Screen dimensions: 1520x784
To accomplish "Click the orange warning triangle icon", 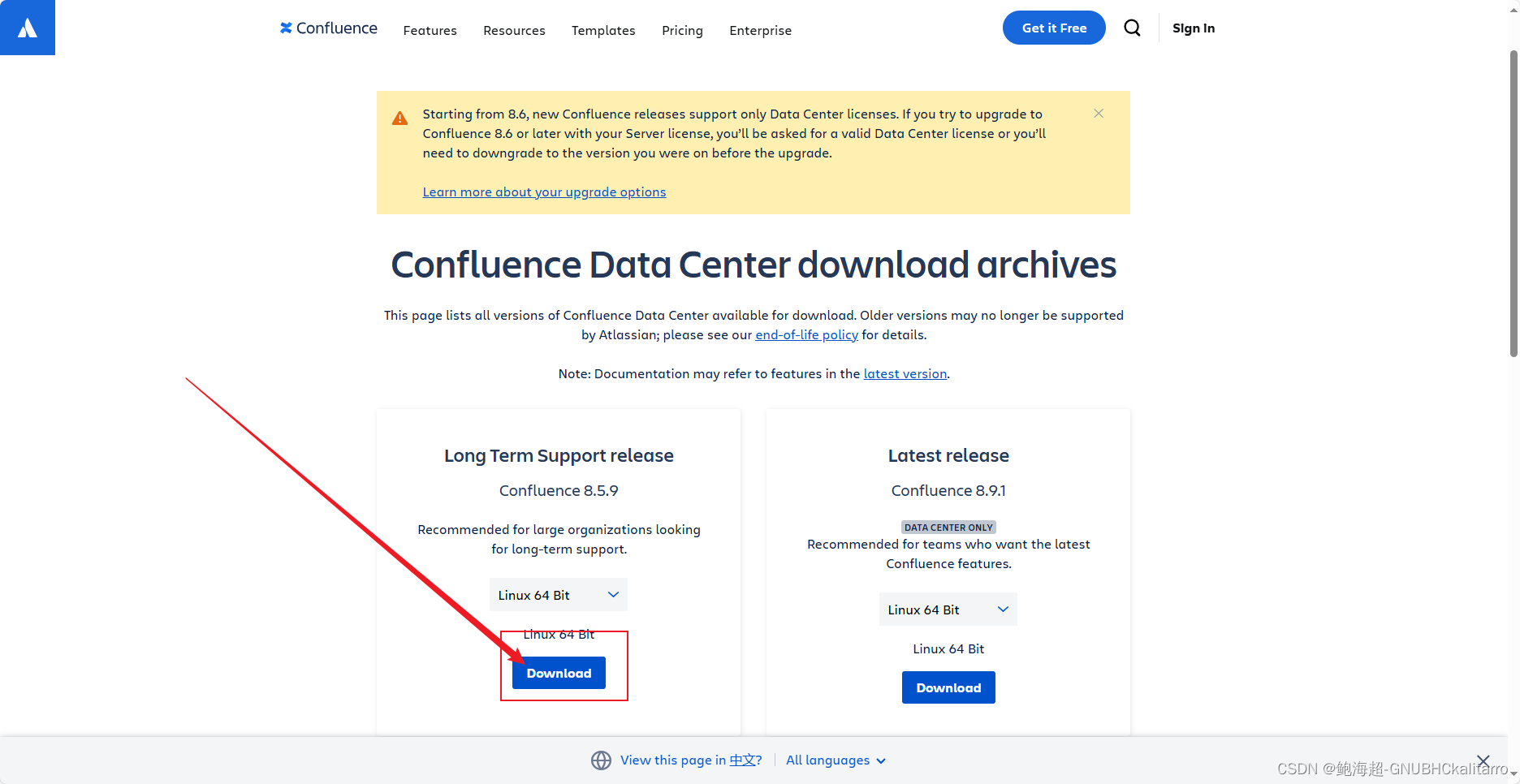I will (400, 118).
